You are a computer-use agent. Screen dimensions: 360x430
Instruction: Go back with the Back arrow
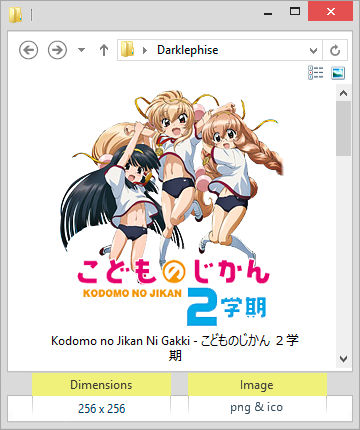coord(28,50)
